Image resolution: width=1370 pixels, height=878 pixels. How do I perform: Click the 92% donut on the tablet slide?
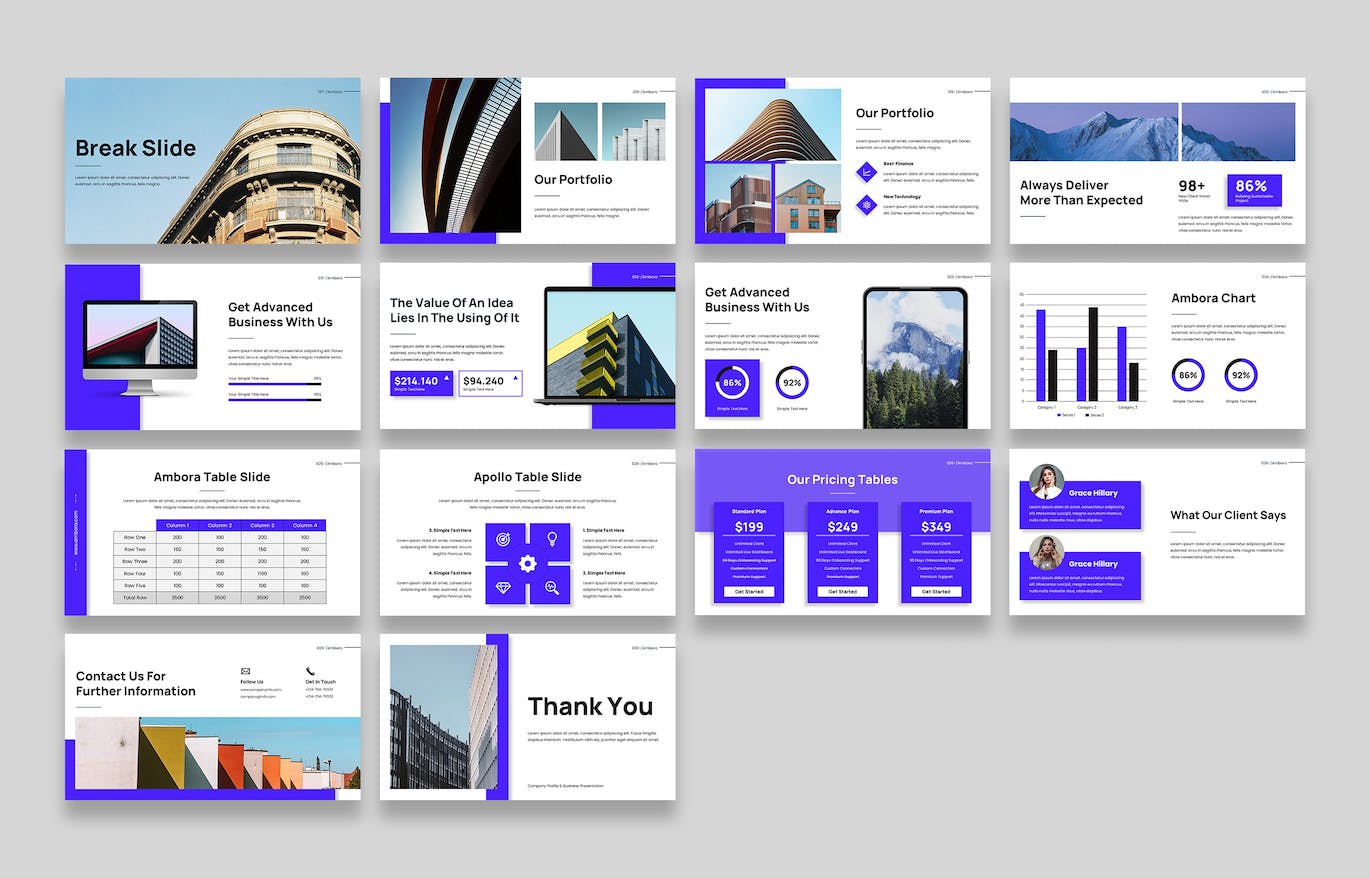tap(792, 383)
